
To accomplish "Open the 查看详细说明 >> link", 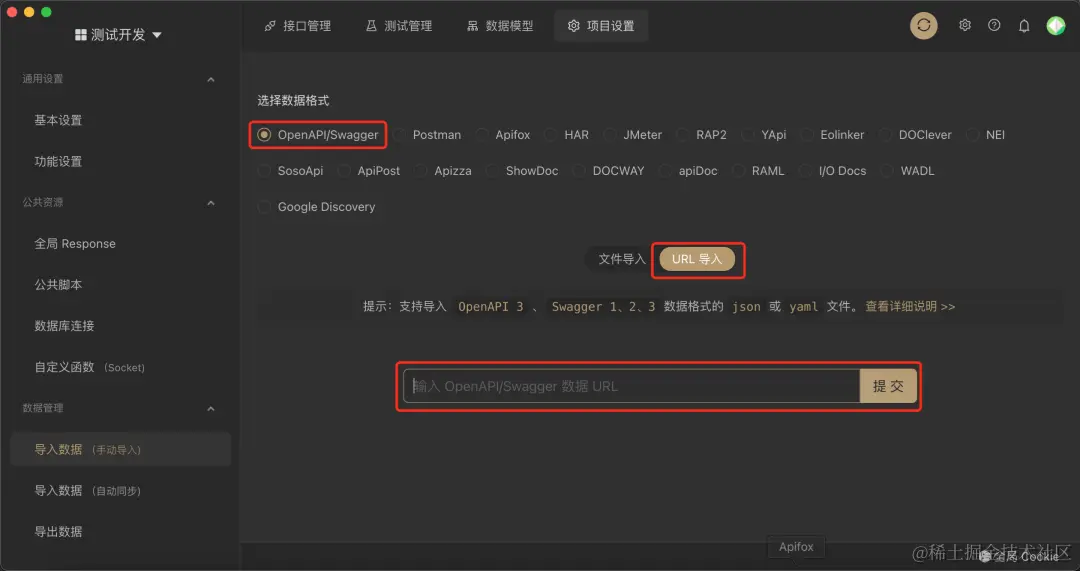I will point(910,307).
